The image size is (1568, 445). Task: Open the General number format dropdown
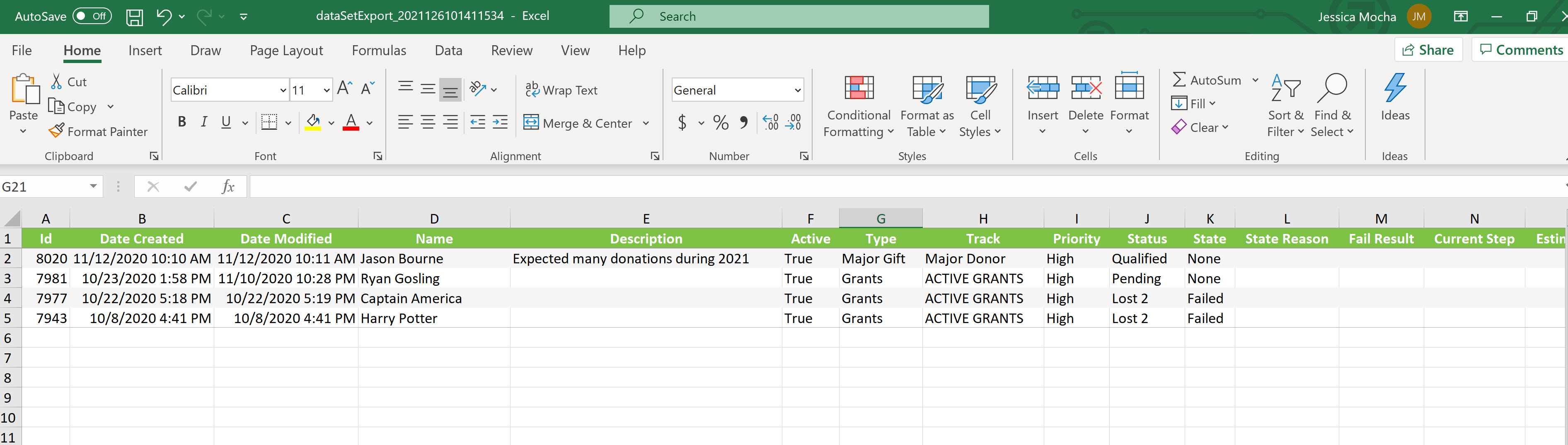(797, 90)
